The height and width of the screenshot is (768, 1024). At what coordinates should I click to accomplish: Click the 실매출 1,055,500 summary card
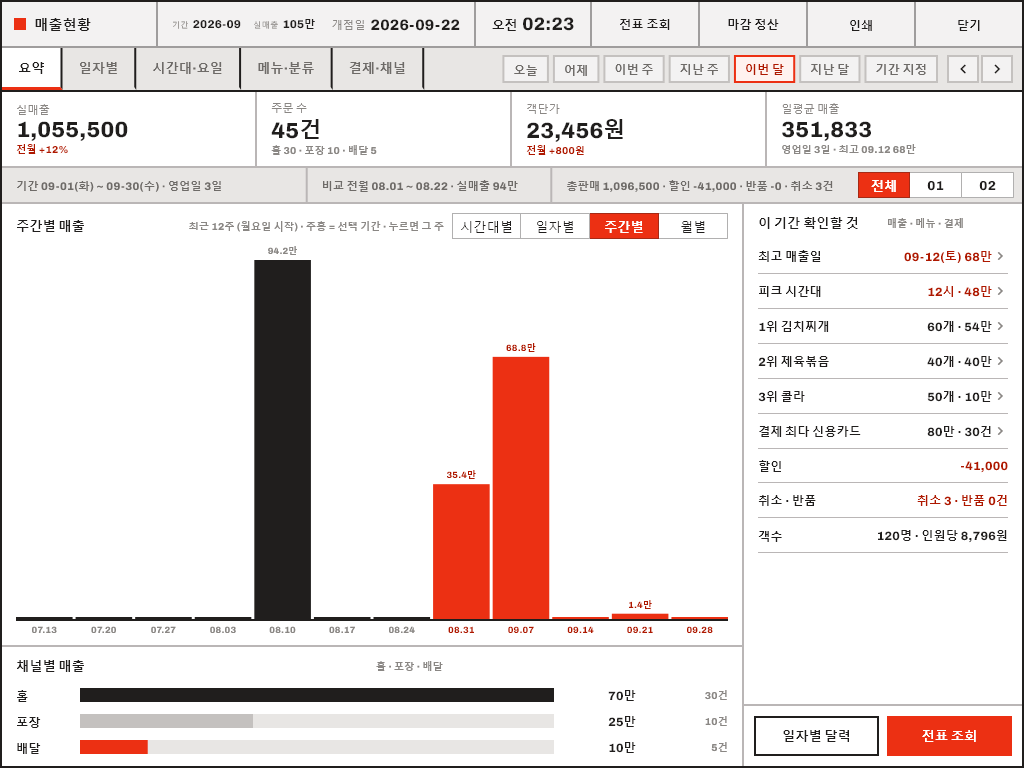click(x=129, y=129)
